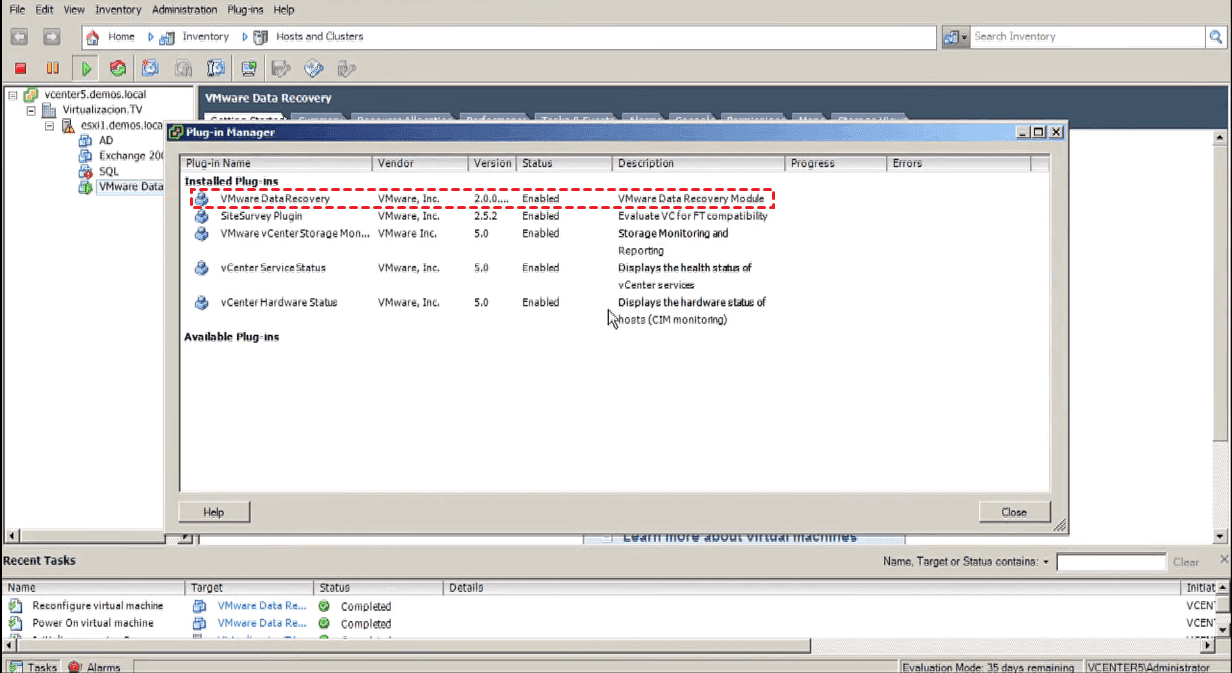Click the Plug-in Name column header
The height and width of the screenshot is (673, 1232).
(x=277, y=163)
